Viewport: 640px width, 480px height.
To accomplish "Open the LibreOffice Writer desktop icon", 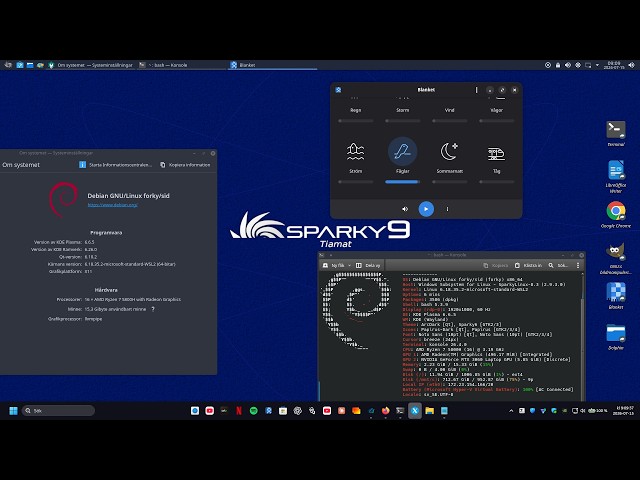I will [x=616, y=176].
